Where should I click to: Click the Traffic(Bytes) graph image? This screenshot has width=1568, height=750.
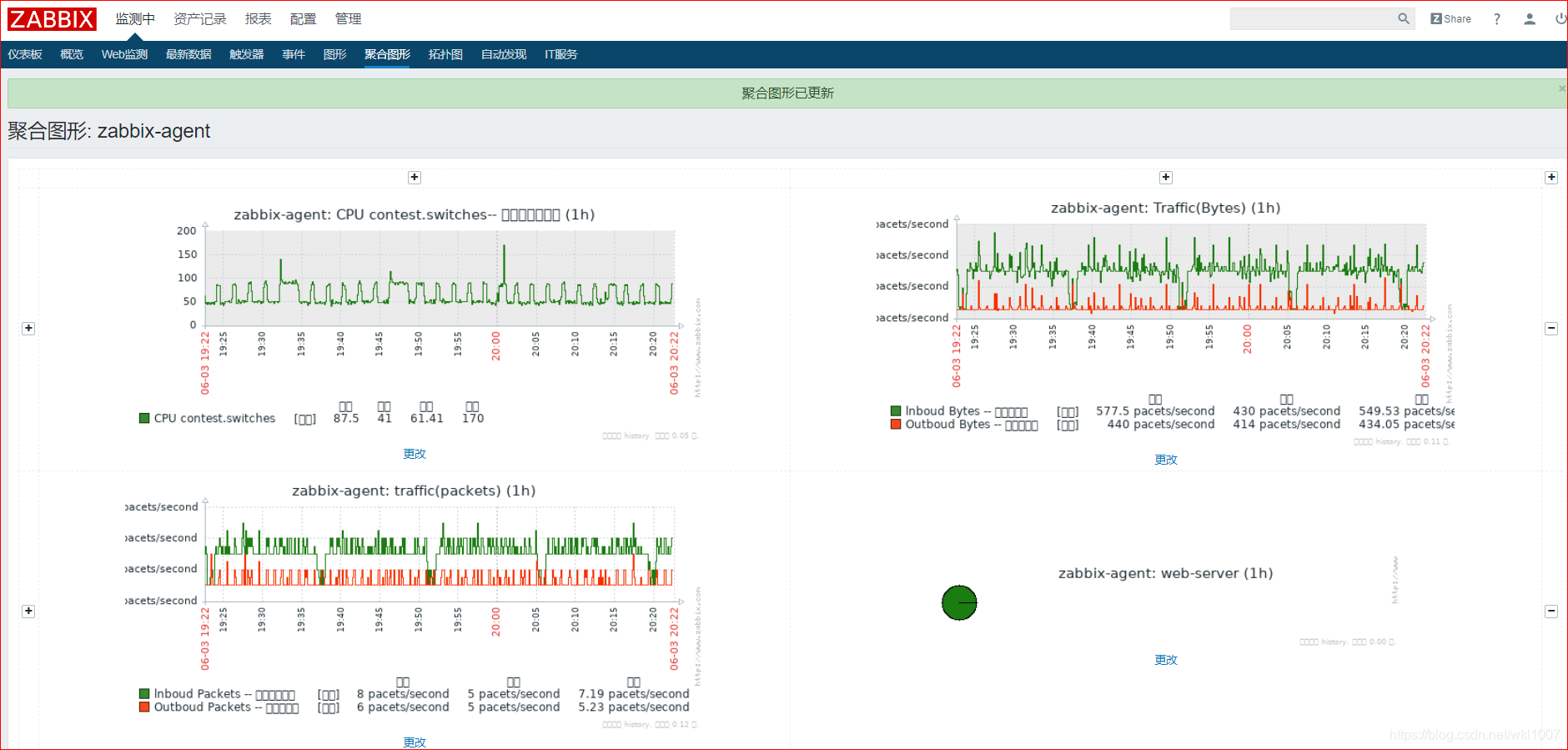[1166, 324]
